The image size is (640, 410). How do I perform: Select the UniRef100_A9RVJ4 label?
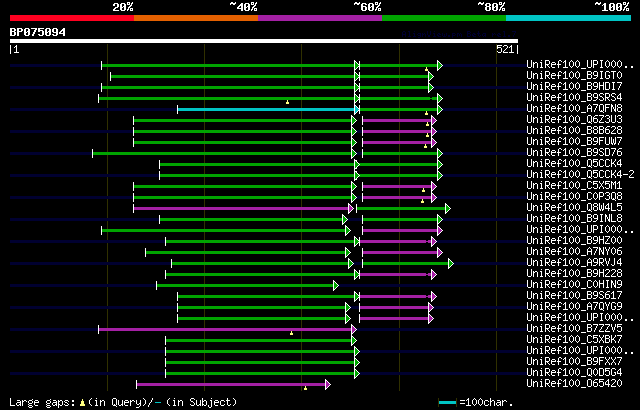(x=574, y=263)
